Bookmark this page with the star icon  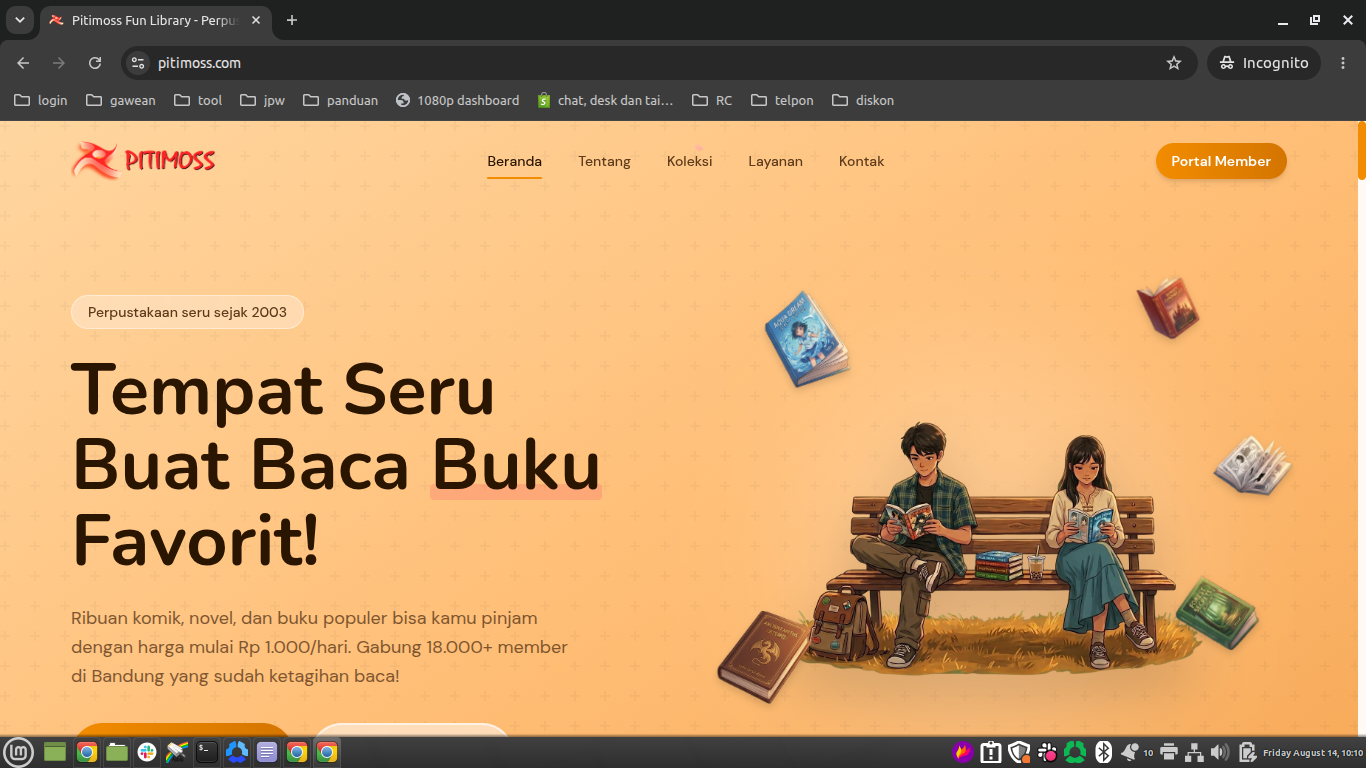point(1174,63)
